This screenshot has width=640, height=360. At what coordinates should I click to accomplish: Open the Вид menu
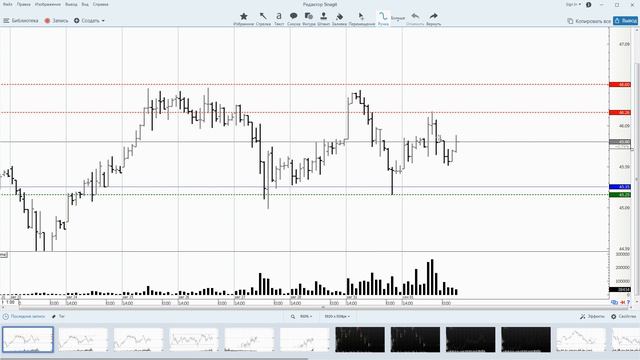[x=85, y=4]
